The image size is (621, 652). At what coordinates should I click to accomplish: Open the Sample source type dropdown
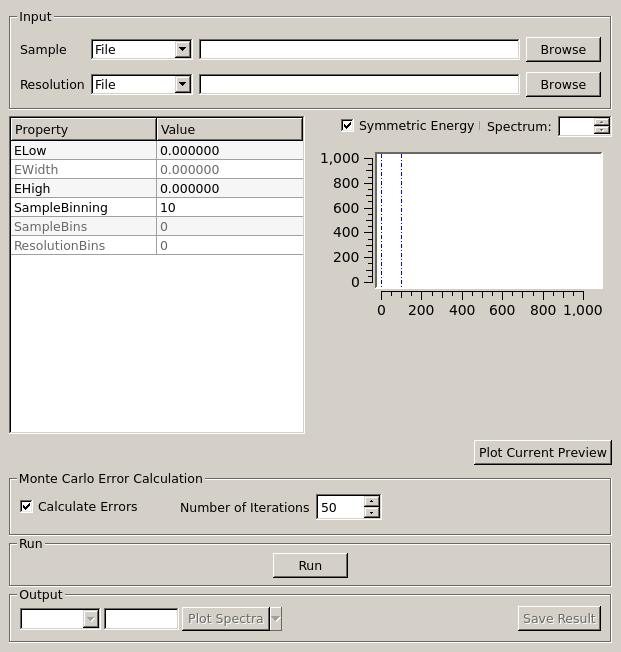(x=141, y=49)
